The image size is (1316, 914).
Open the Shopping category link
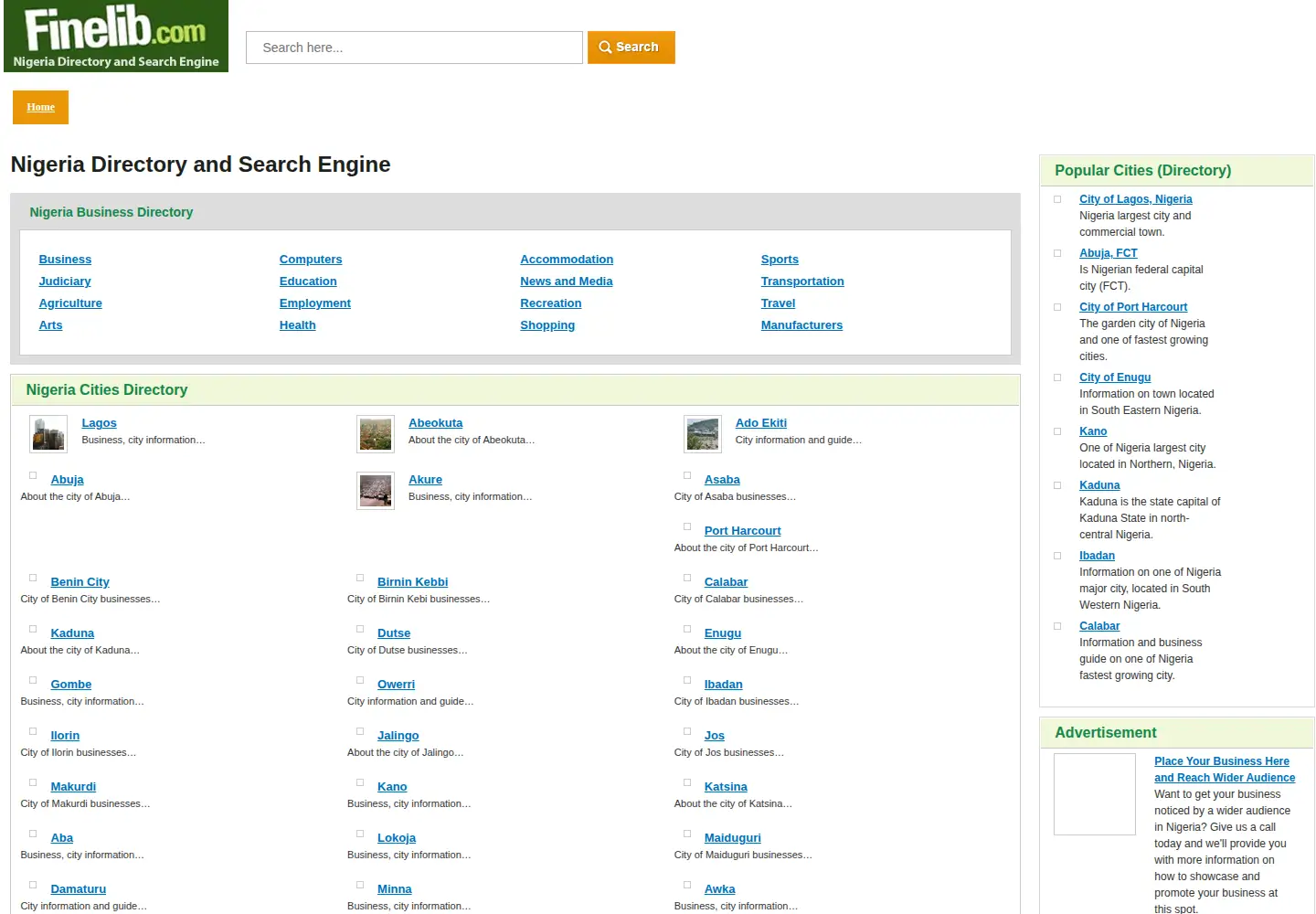547,325
